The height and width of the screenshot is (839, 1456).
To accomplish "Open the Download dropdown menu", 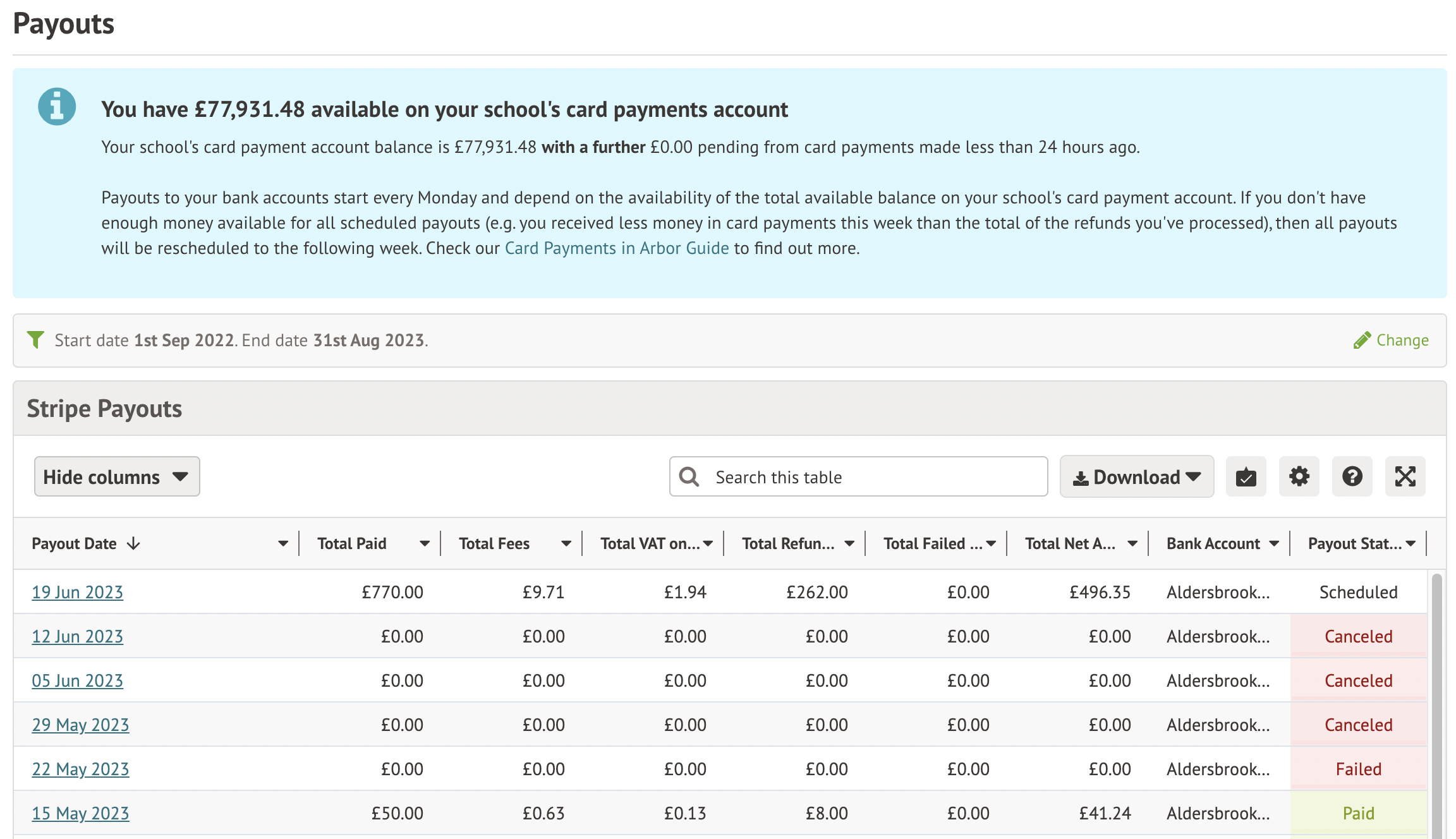I will pos(1136,476).
